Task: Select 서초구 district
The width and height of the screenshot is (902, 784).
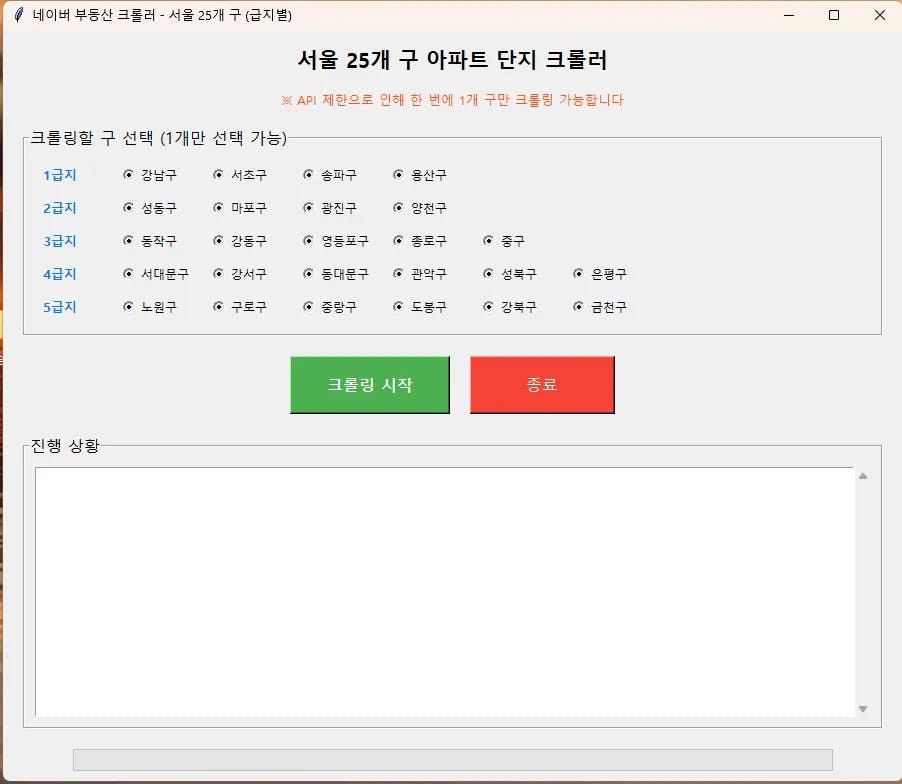Action: 216,174
